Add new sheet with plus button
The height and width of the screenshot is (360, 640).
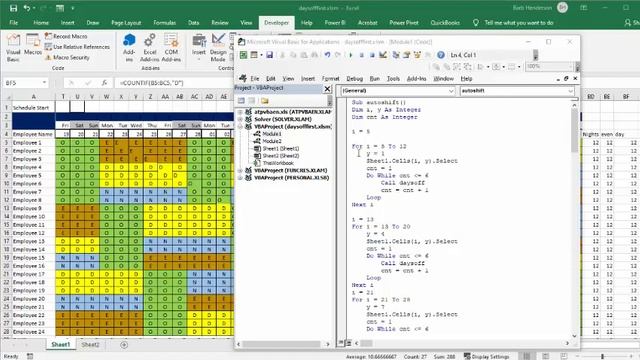(124, 345)
